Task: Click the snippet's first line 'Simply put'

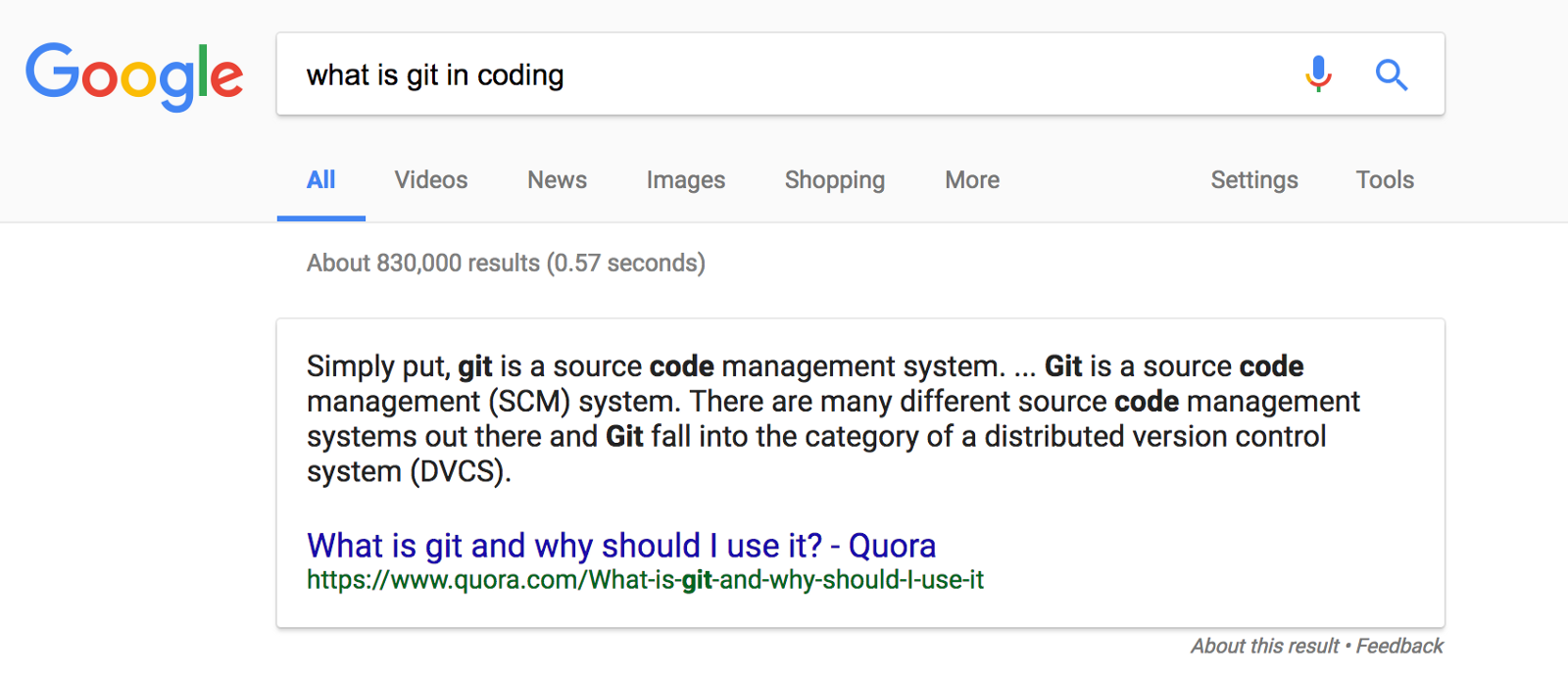Action: (x=378, y=366)
